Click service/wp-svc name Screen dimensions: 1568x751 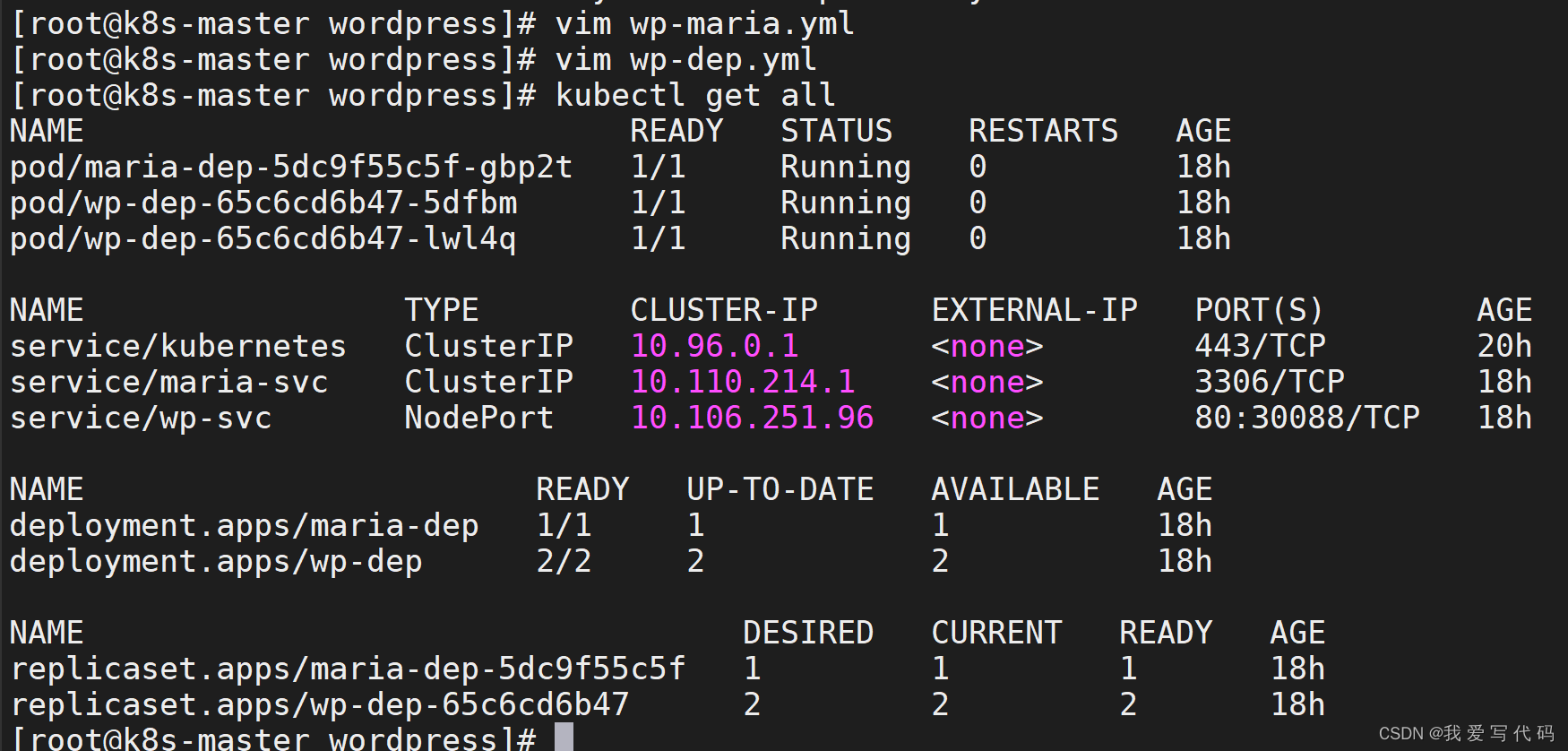coord(140,418)
